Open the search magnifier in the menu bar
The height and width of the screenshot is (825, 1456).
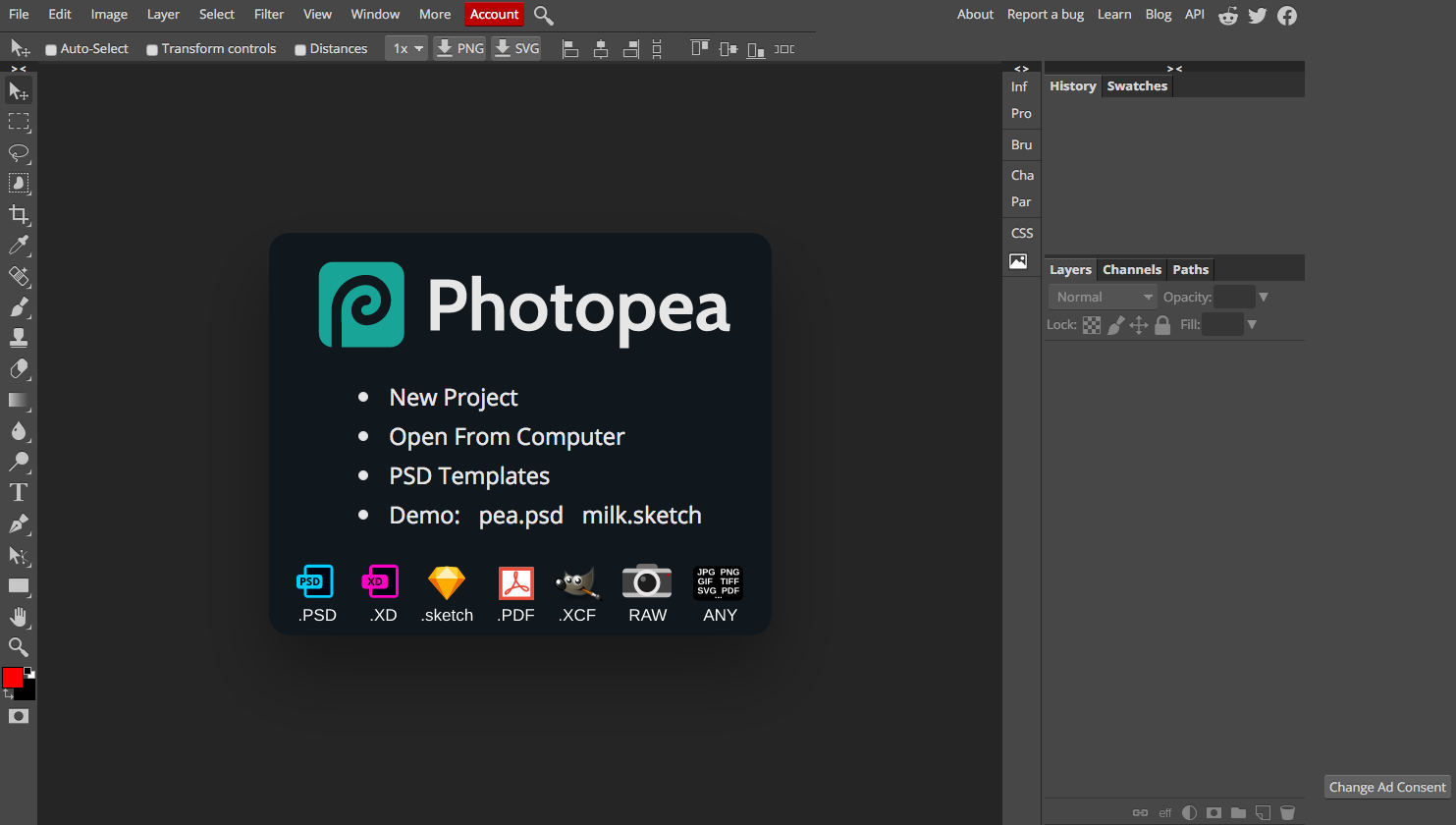point(544,15)
